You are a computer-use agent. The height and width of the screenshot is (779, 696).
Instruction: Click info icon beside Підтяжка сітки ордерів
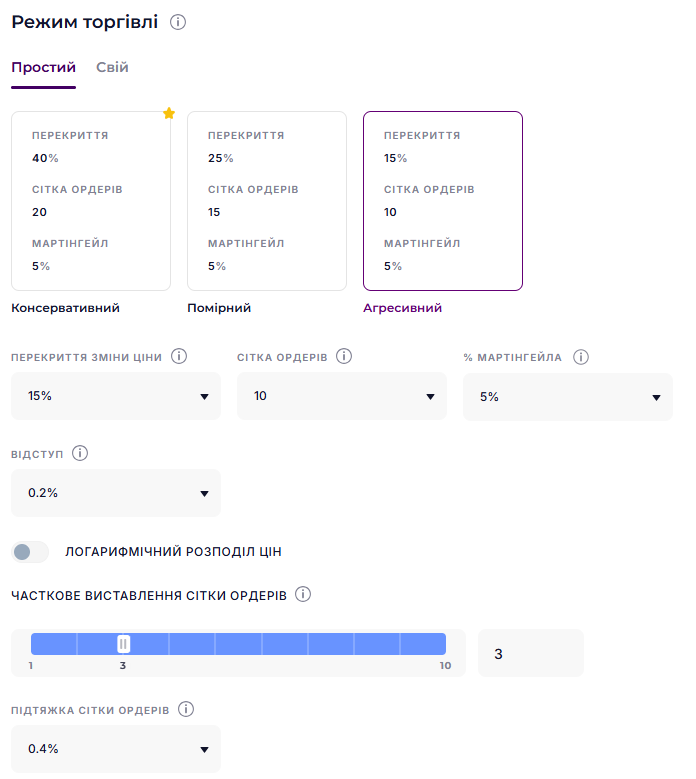pos(186,709)
